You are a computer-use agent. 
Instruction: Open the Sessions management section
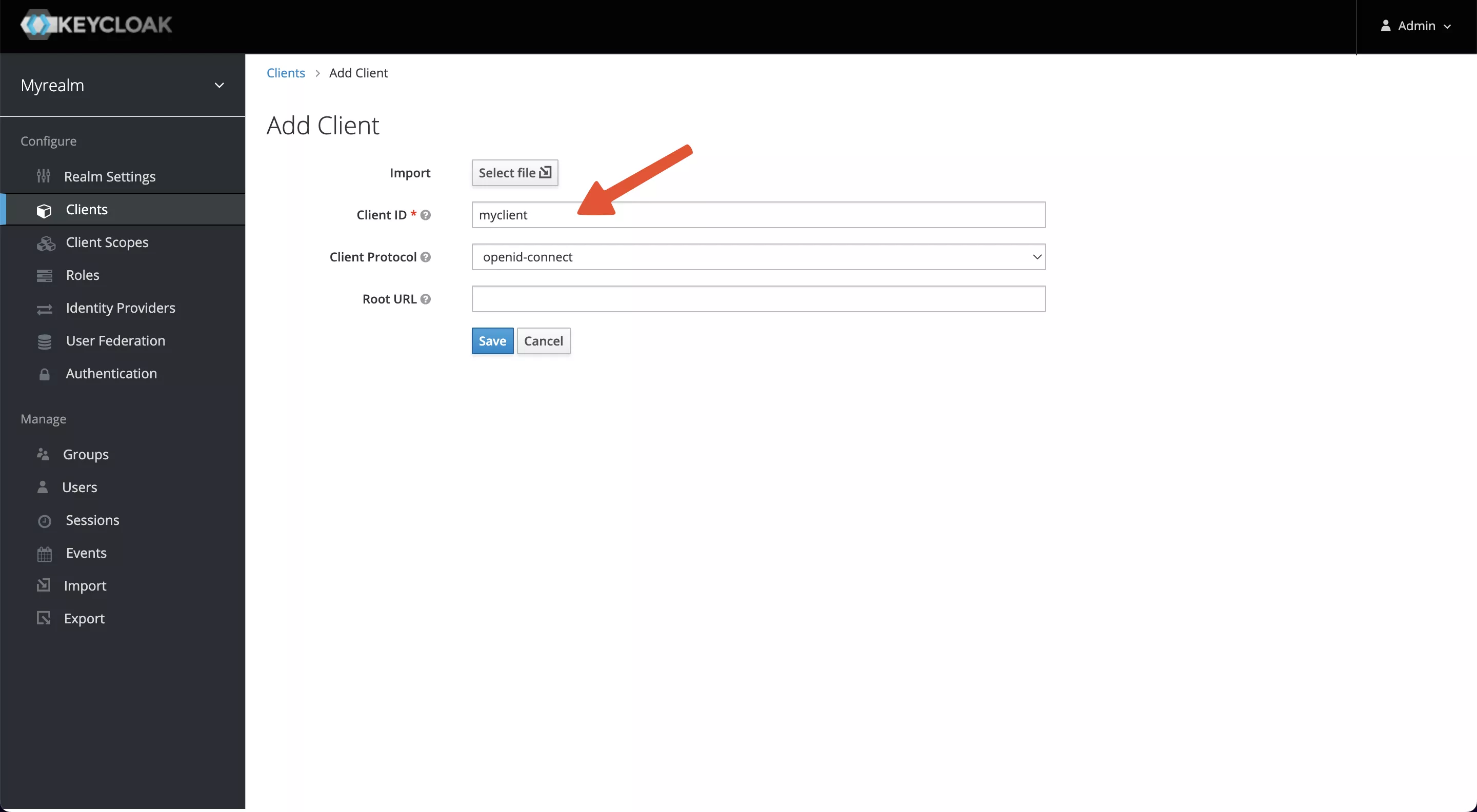92,520
